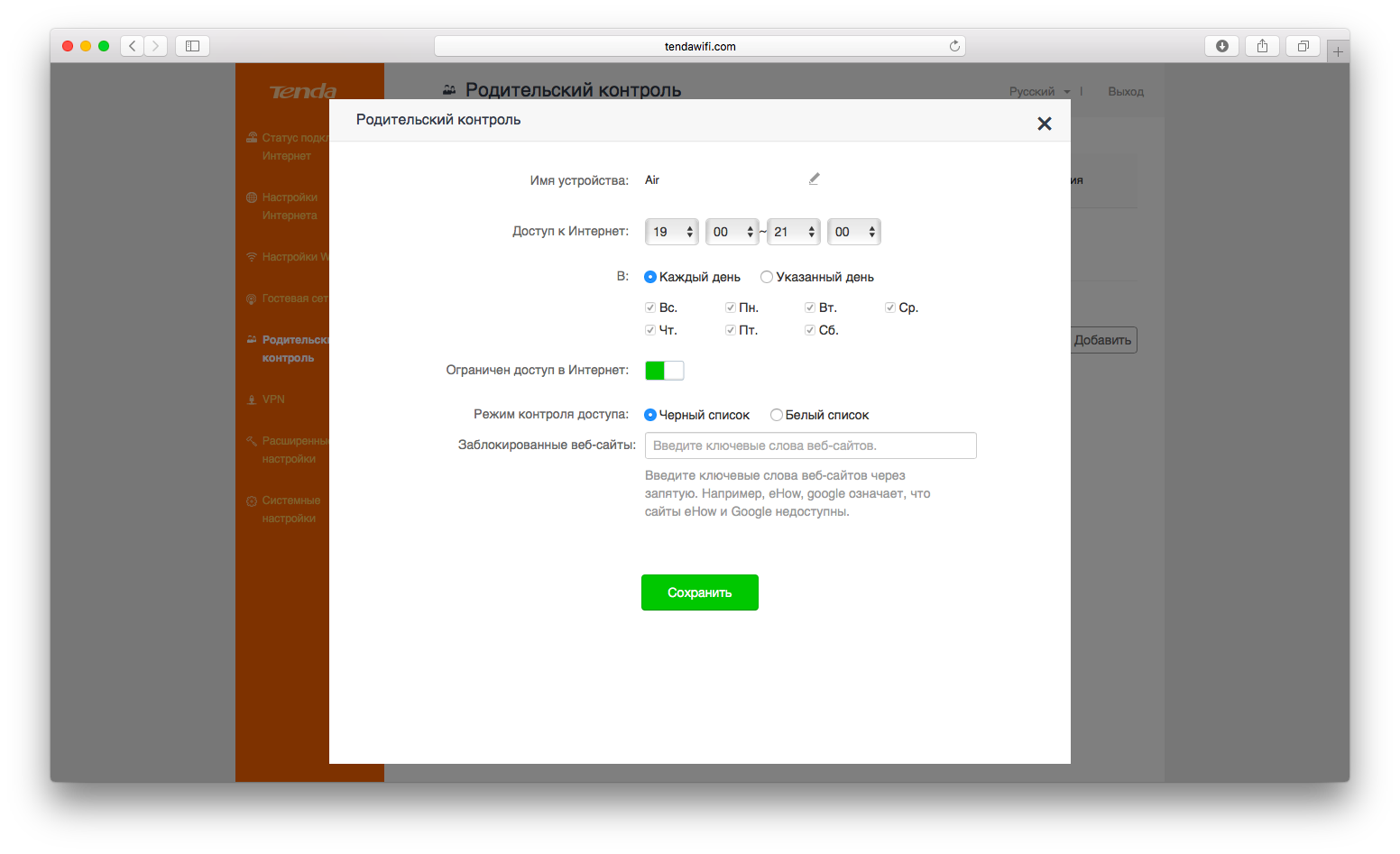Go forward with Safari's forward arrow

(x=156, y=46)
